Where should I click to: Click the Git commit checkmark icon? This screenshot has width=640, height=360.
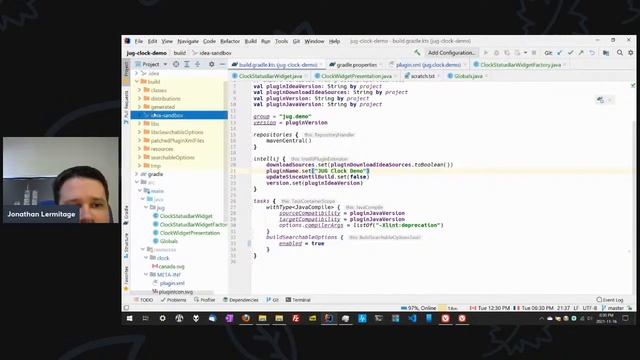click(x=570, y=53)
